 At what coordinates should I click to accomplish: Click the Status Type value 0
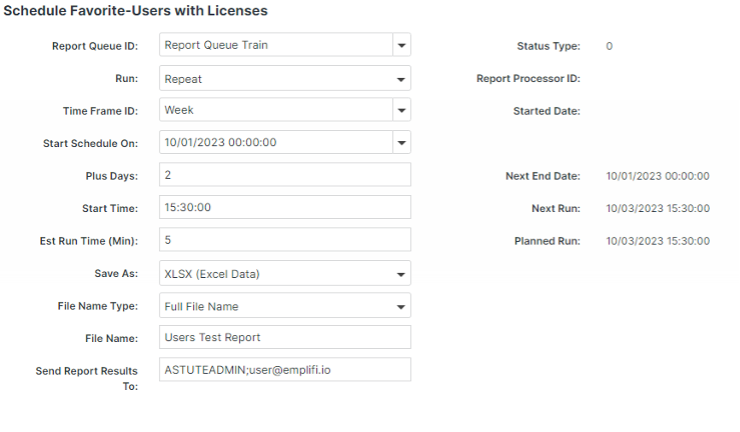pyautogui.click(x=609, y=46)
